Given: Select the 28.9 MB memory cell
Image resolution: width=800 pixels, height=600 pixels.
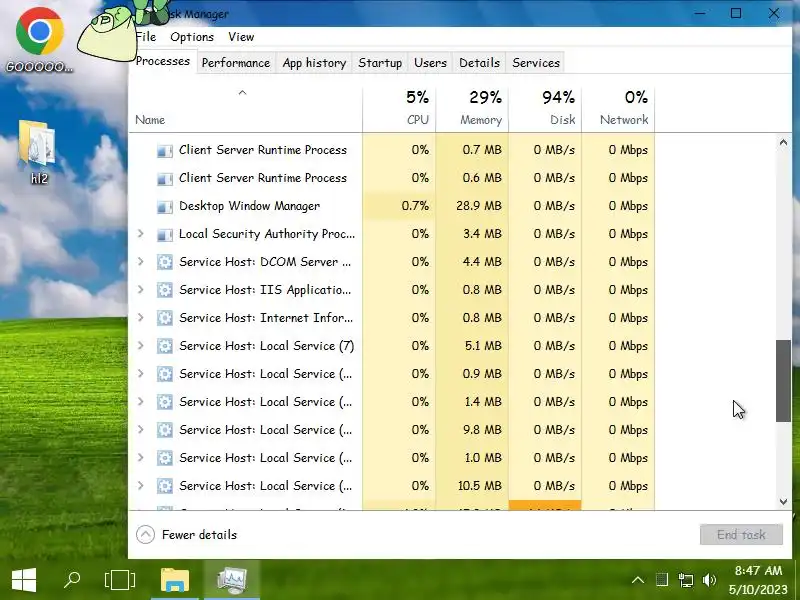Looking at the screenshot, I should [x=472, y=206].
